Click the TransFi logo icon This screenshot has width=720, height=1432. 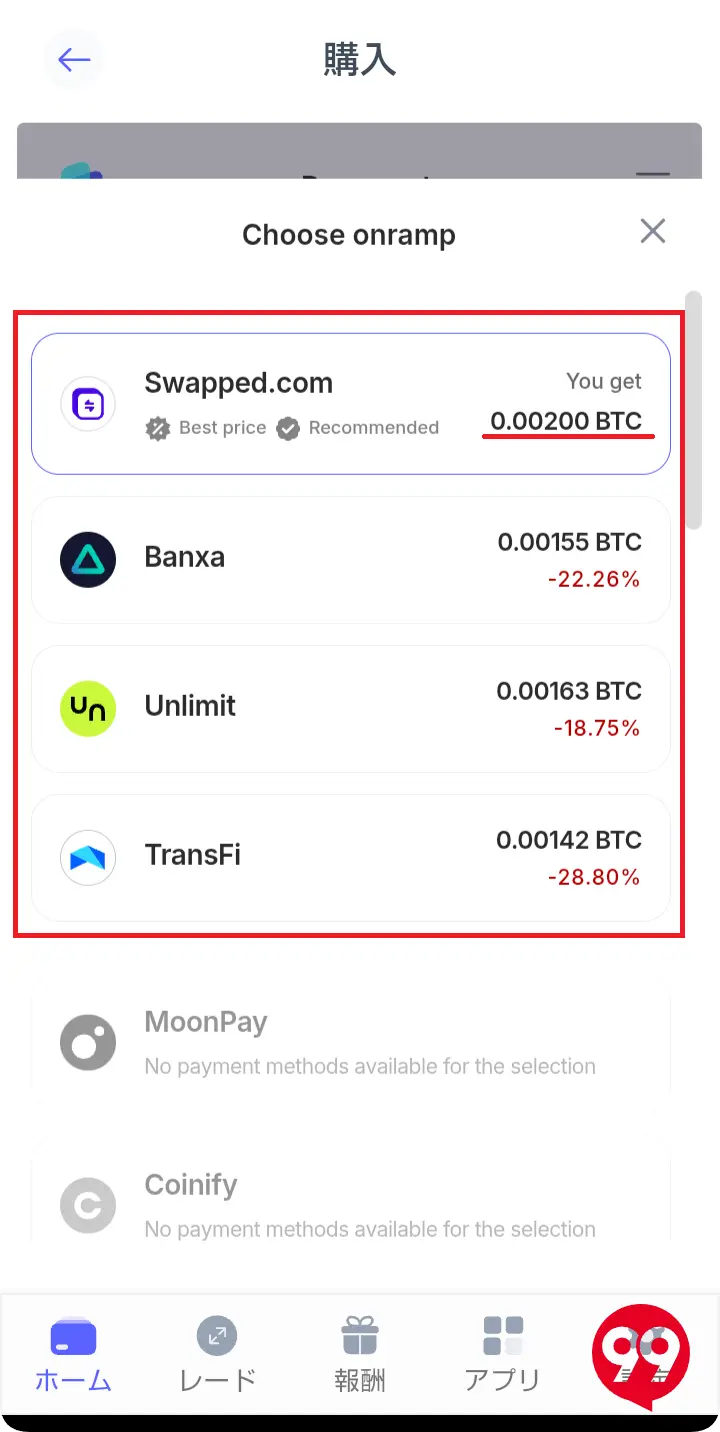[88, 857]
